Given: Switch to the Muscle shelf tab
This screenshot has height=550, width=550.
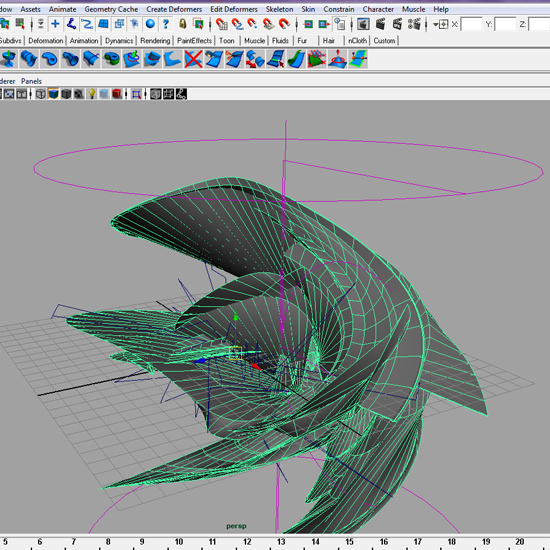Looking at the screenshot, I should point(254,41).
